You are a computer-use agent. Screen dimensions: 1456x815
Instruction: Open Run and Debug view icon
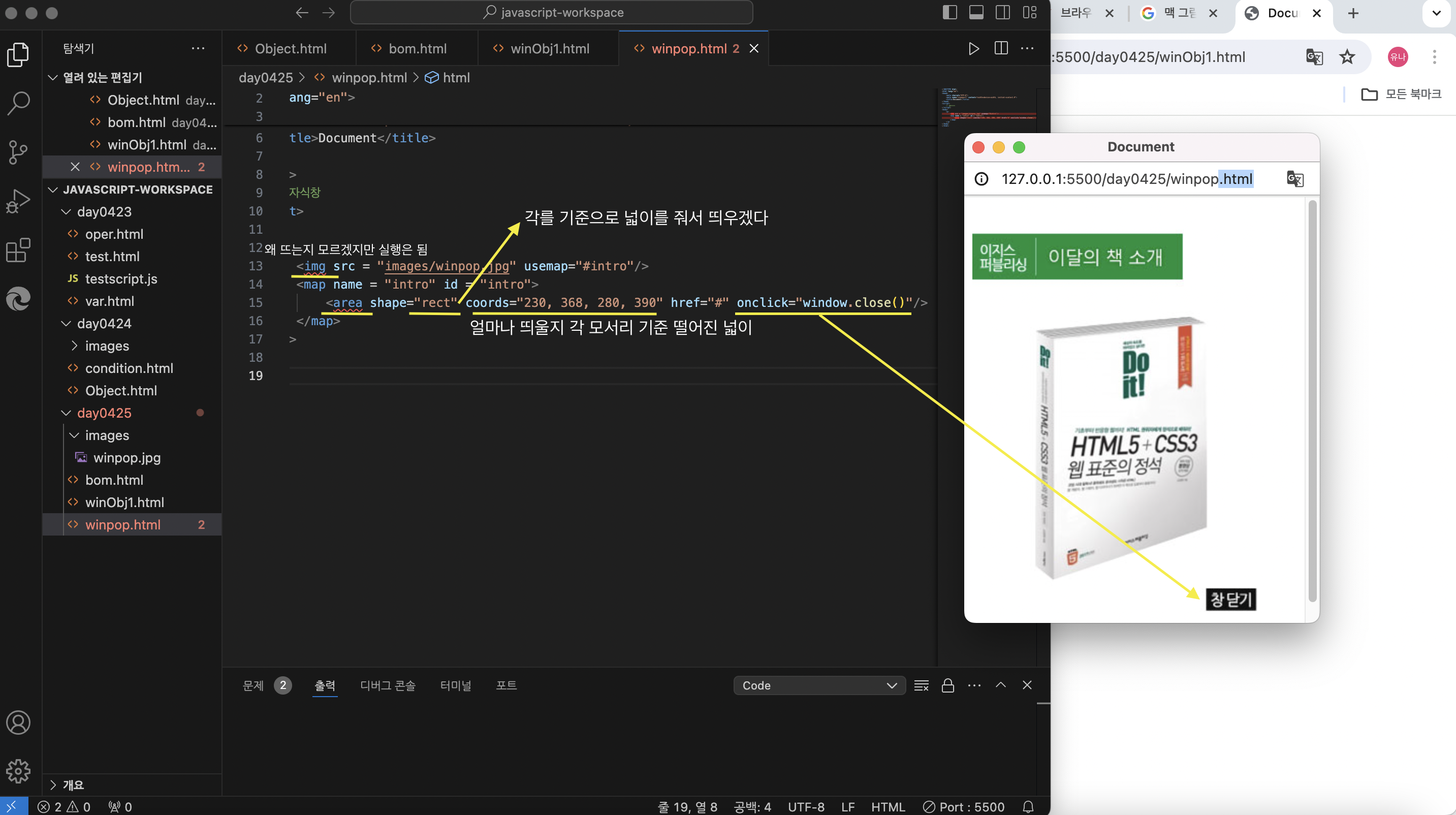tap(18, 201)
